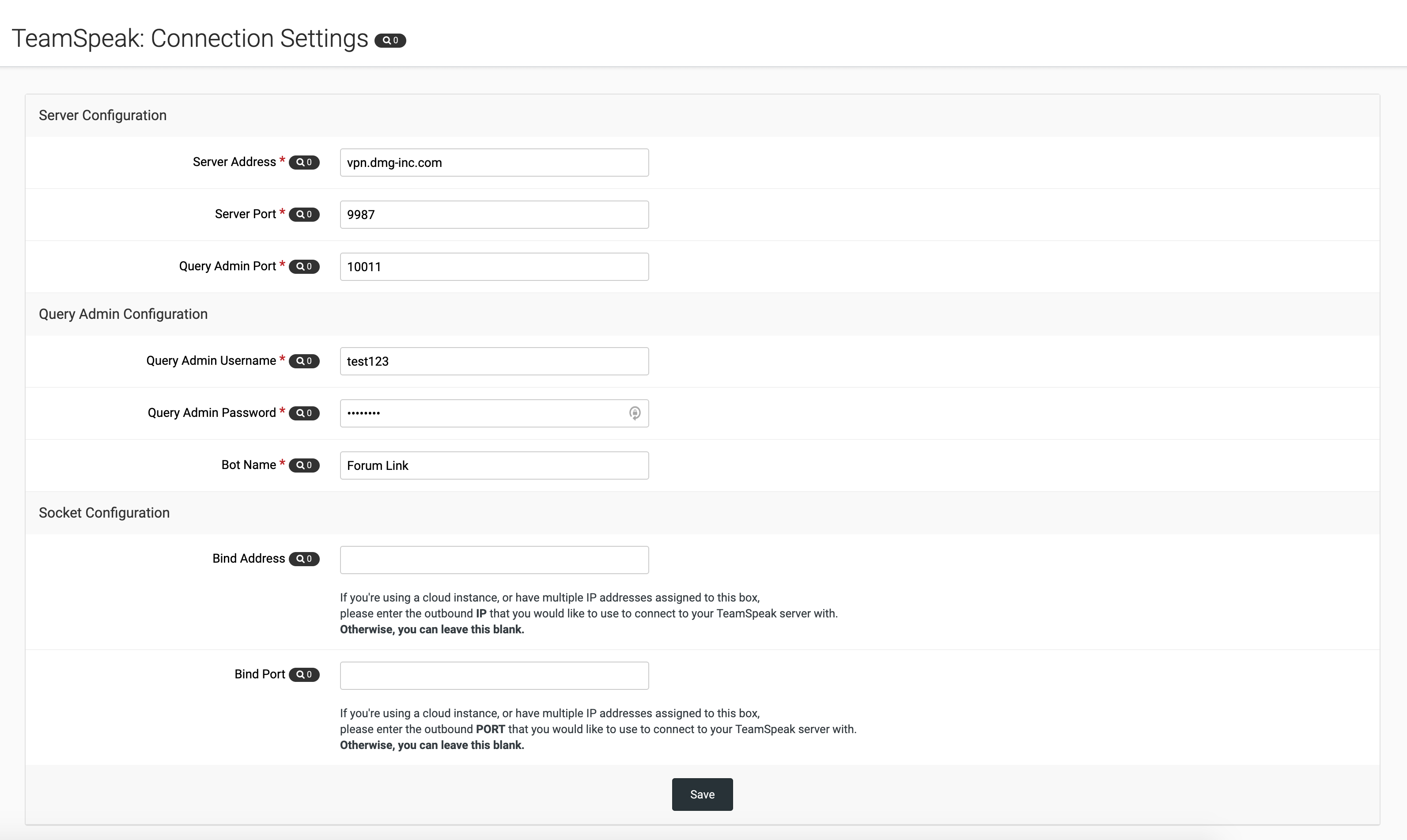
Task: Click the search badge beside the page title
Action: (x=390, y=40)
